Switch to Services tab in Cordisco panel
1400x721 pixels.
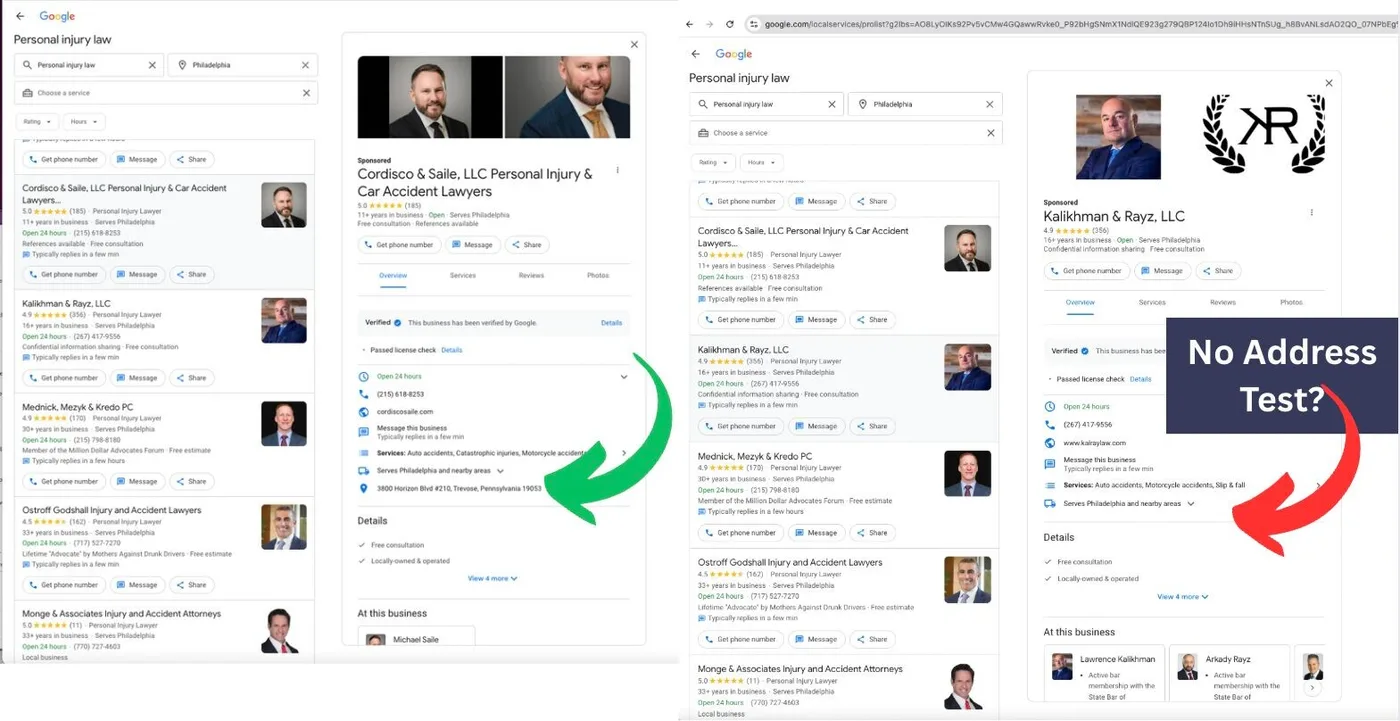pyautogui.click(x=462, y=275)
